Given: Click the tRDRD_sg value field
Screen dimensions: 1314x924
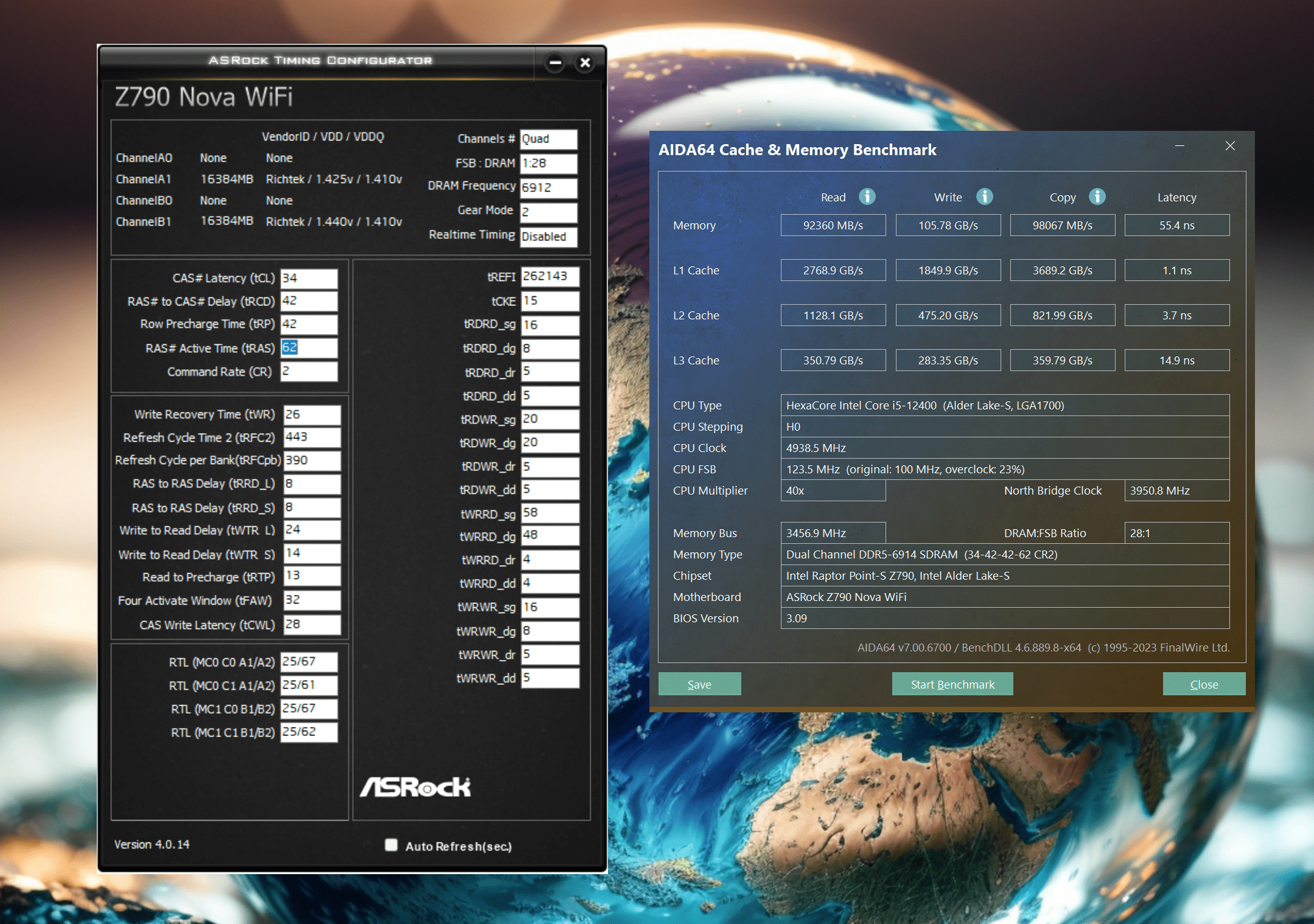Looking at the screenshot, I should click(550, 325).
